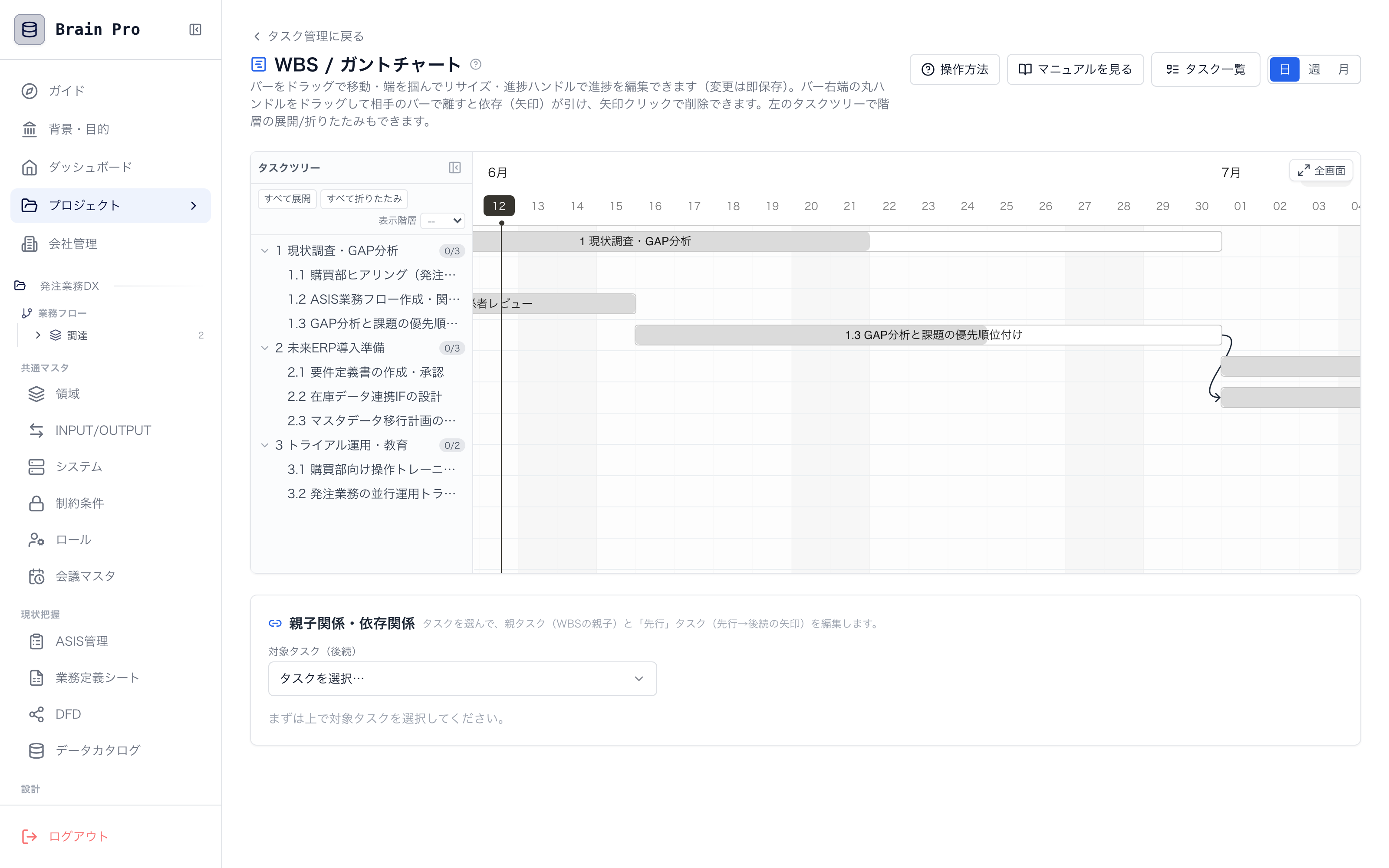This screenshot has height=868, width=1389.
Task: Collapse the 1 現状調査・GAP分析 tree node
Action: click(265, 251)
